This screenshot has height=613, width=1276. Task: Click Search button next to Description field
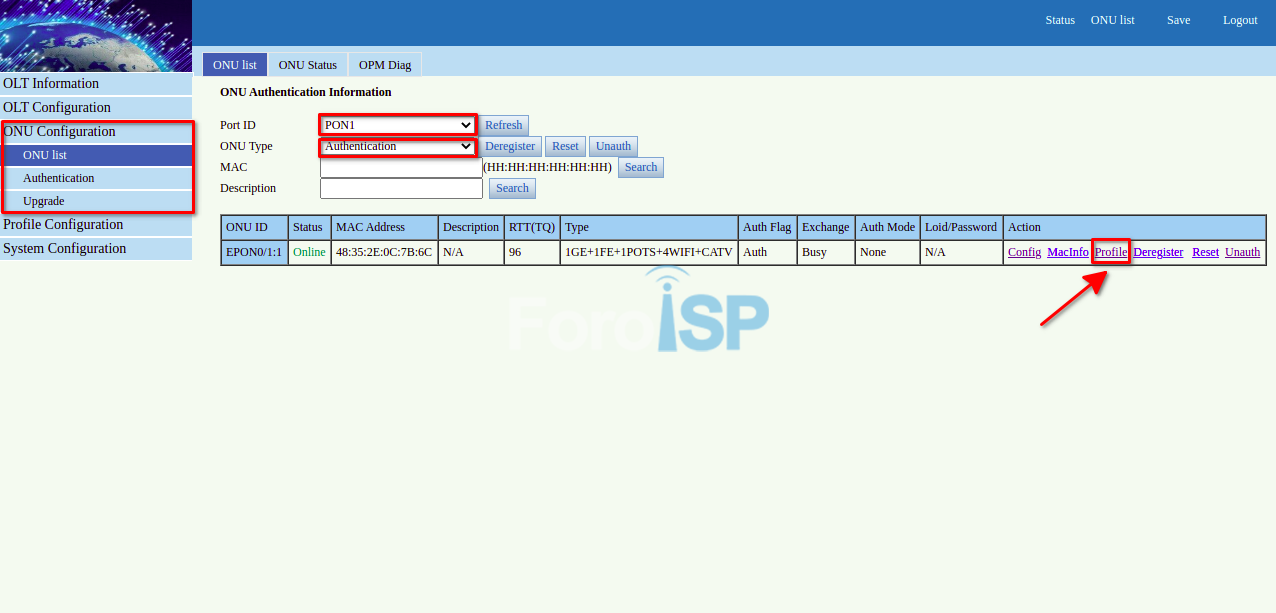(512, 188)
